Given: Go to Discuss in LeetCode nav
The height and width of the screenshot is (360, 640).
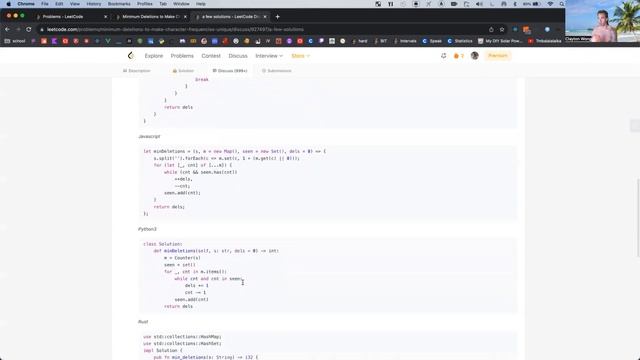Looking at the screenshot, I should pyautogui.click(x=238, y=56).
